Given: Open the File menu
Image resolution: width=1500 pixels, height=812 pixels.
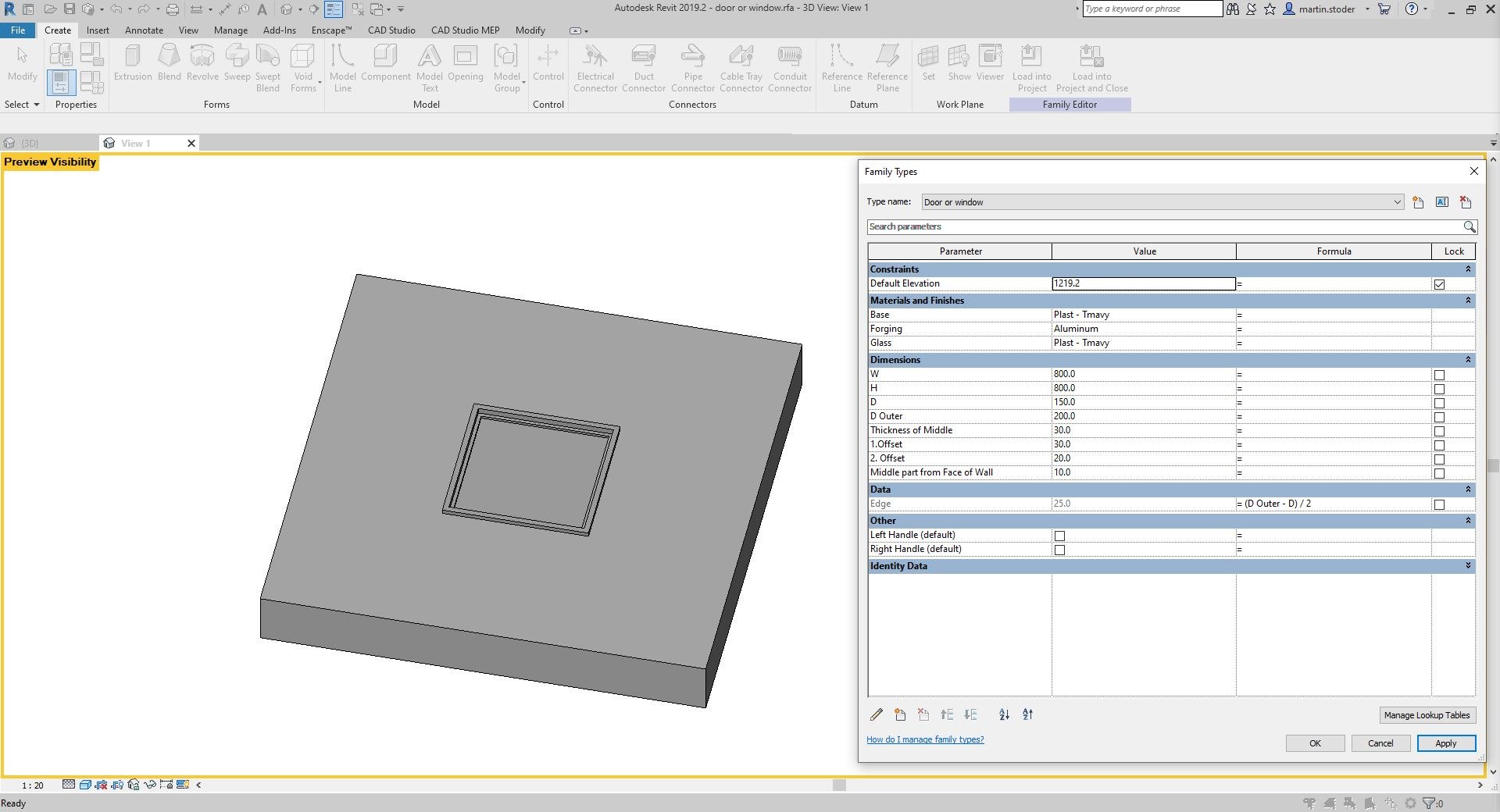Looking at the screenshot, I should click(17, 30).
